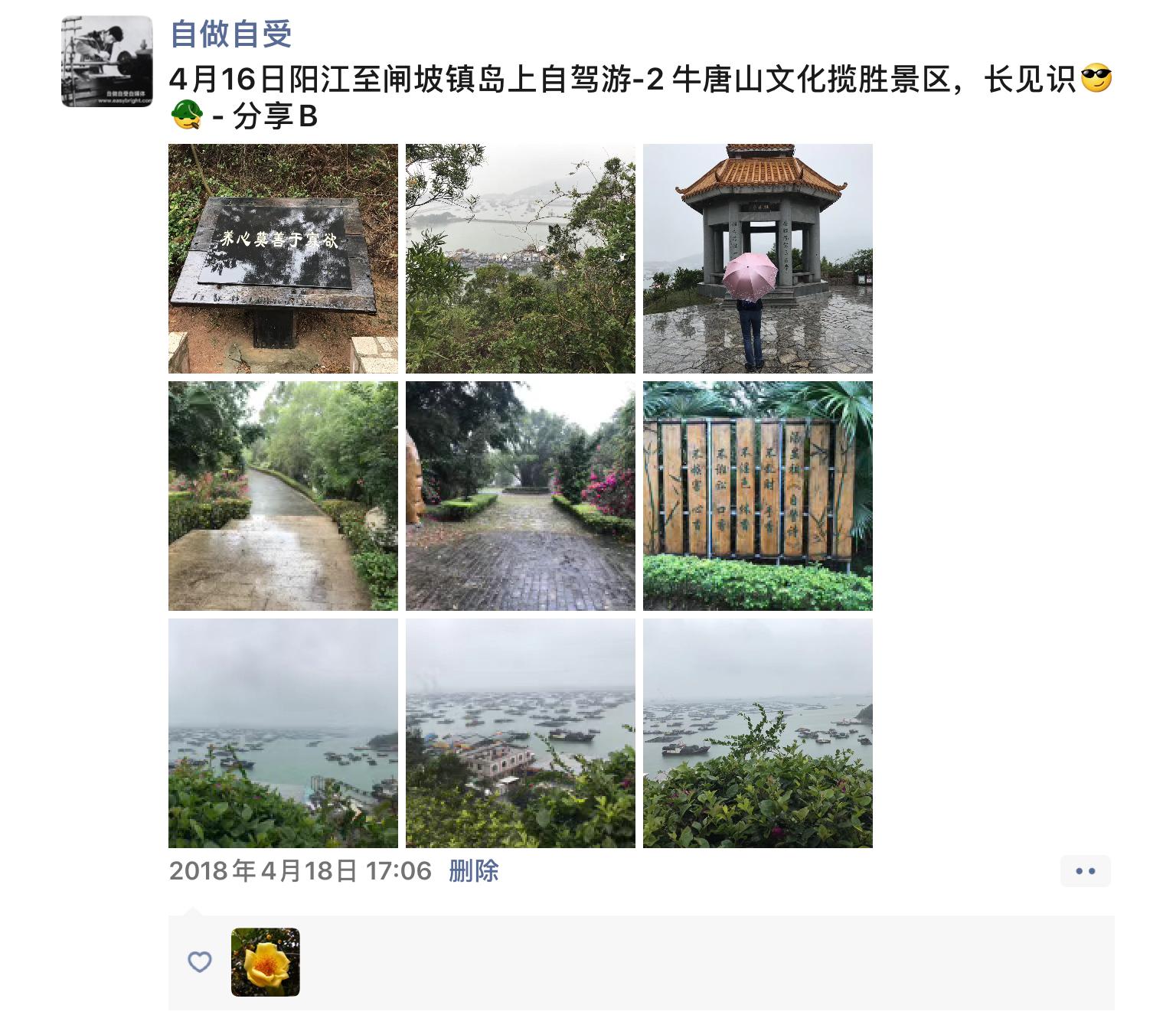Click the poster's profile avatar

[x=106, y=61]
